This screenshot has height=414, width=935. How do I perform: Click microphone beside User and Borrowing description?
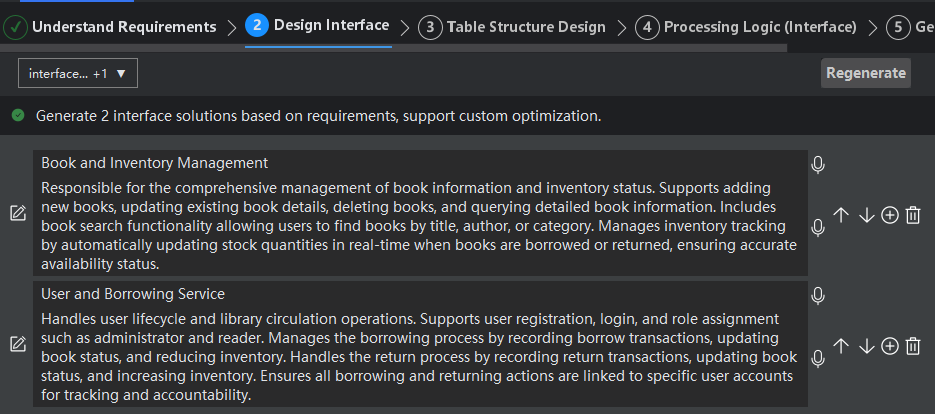818,359
